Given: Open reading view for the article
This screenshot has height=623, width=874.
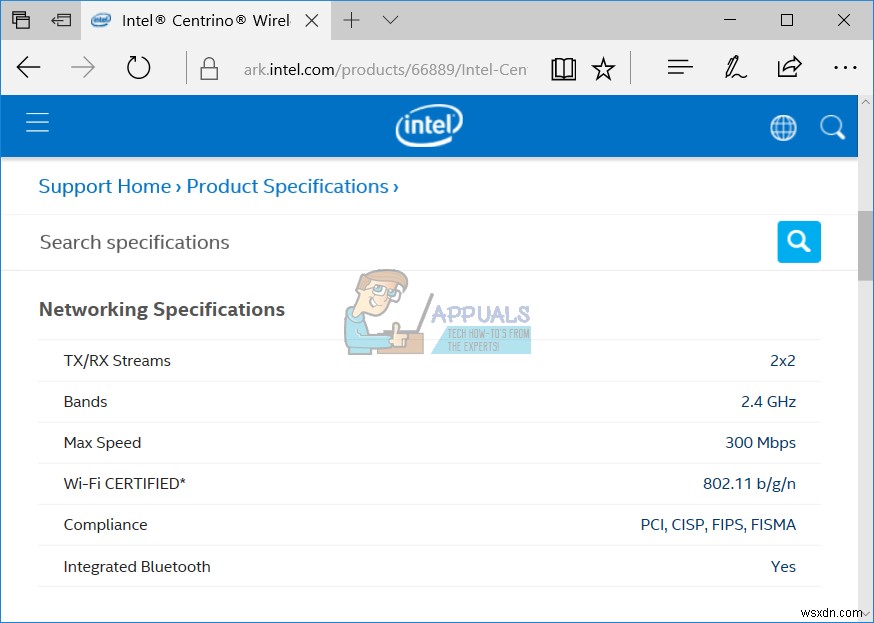Looking at the screenshot, I should 563,68.
